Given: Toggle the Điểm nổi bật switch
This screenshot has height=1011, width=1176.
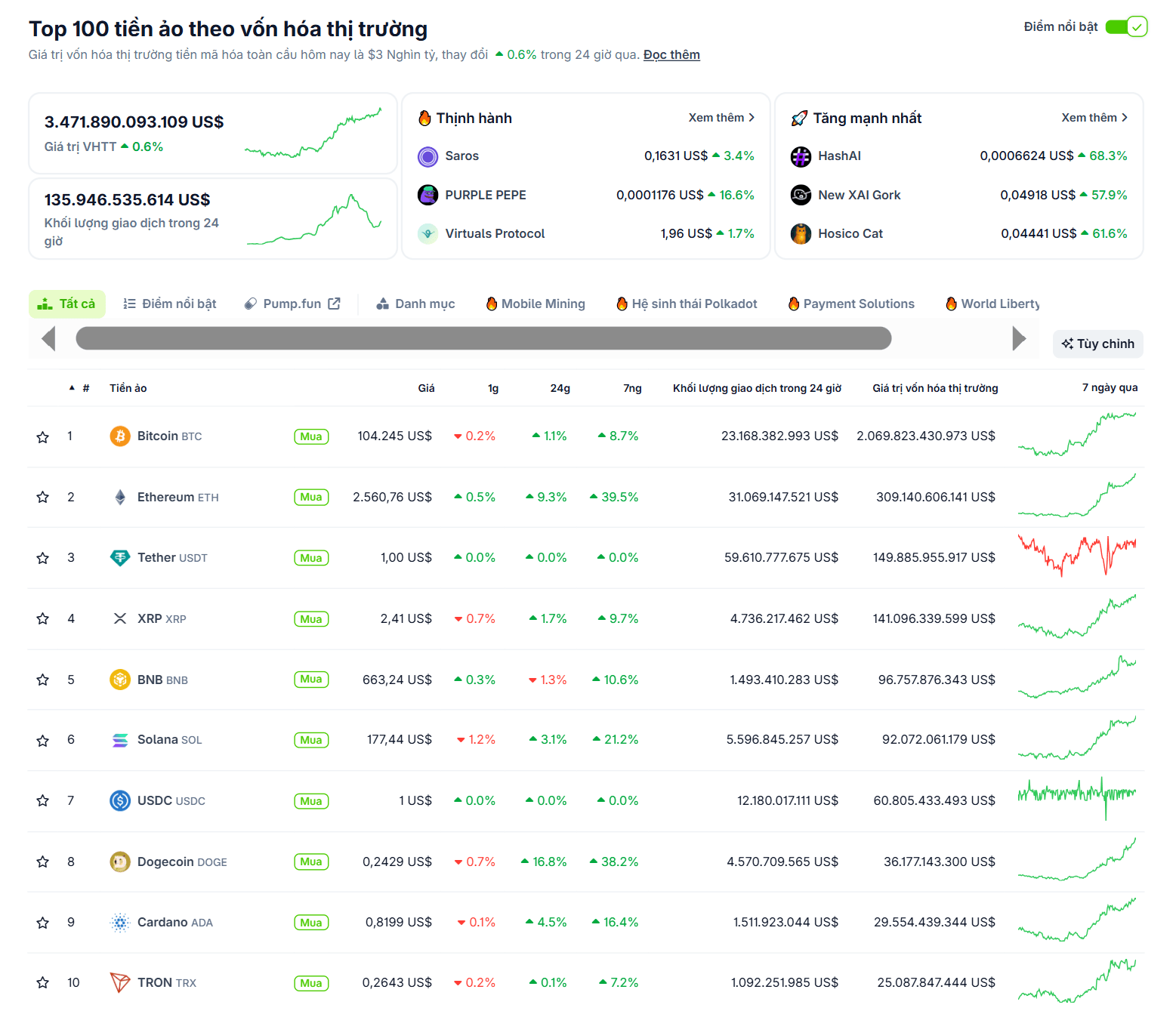Looking at the screenshot, I should pos(1126,27).
